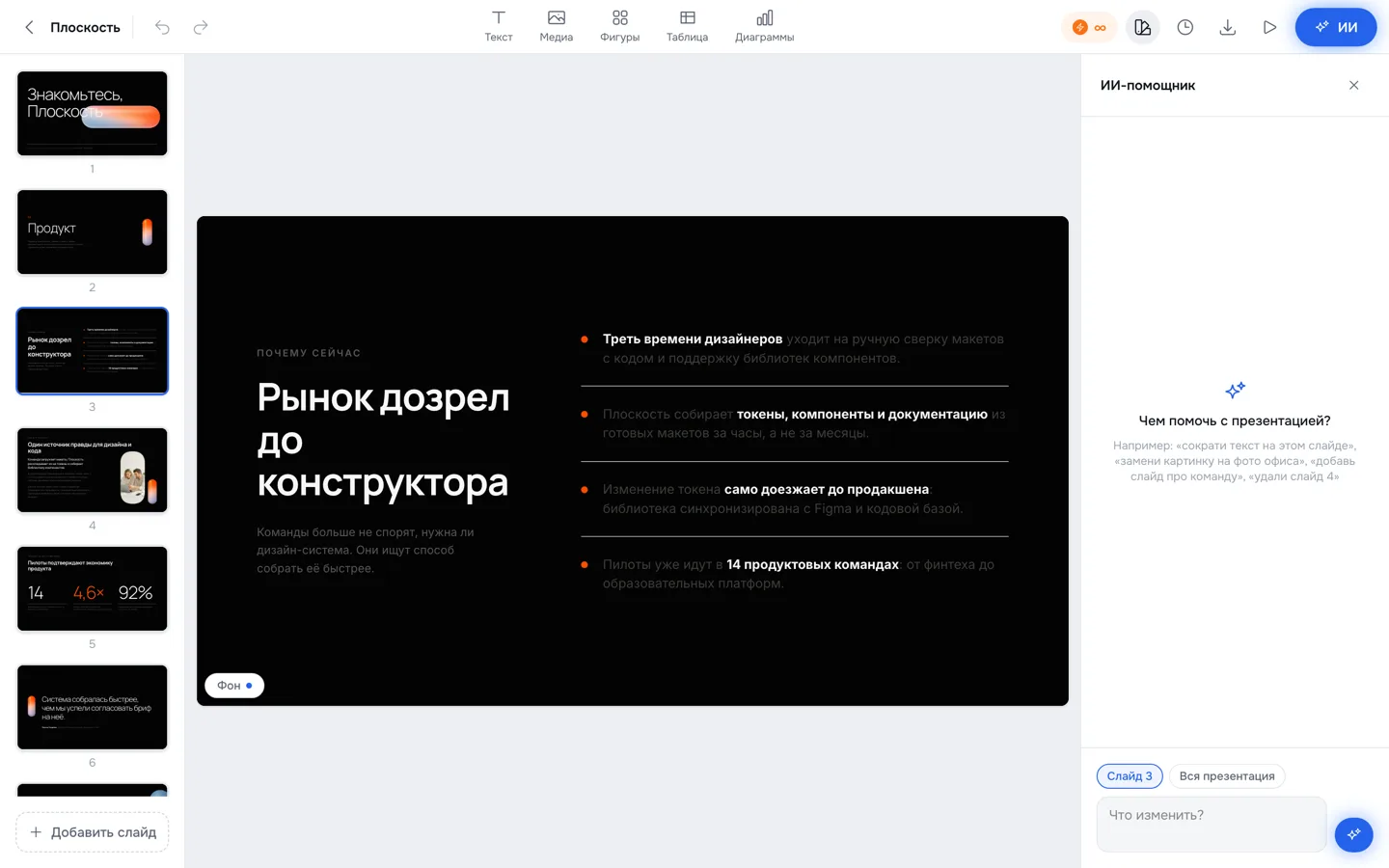Redo the last action
1389x868 pixels.
coord(201,27)
